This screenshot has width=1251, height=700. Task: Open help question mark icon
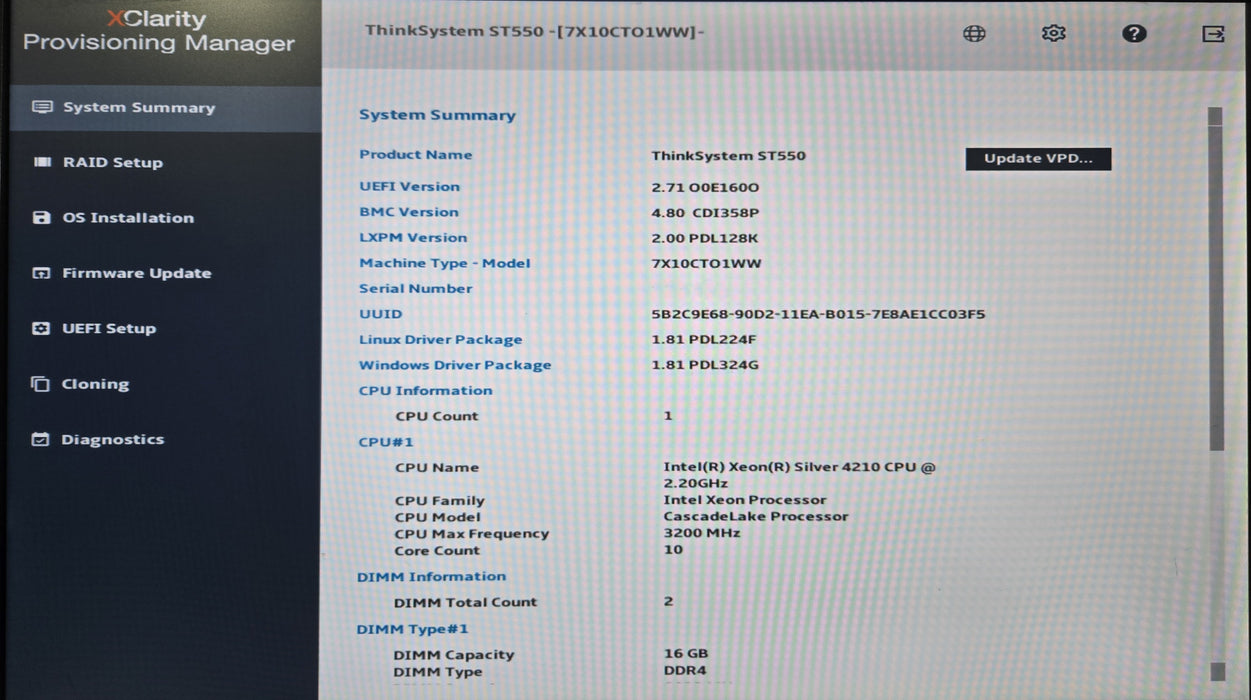point(1133,33)
